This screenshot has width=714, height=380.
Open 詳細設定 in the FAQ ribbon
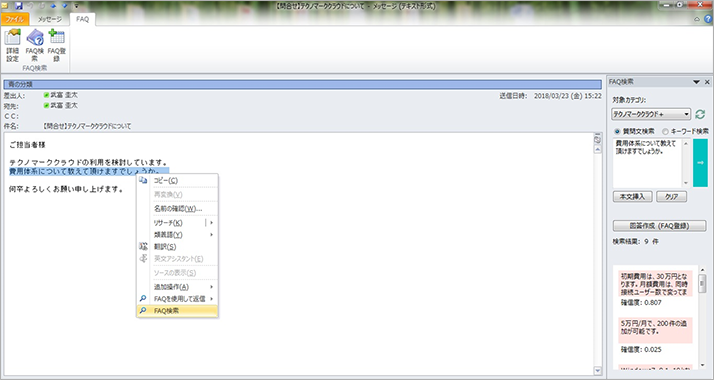[12, 46]
